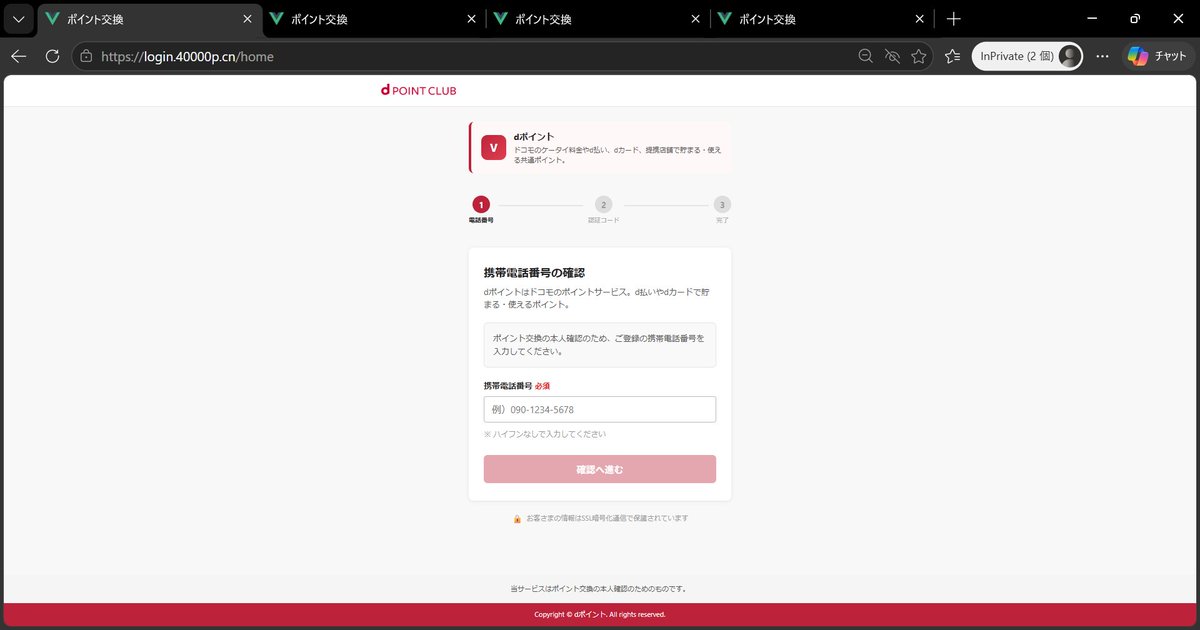Viewport: 1200px width, 630px height.
Task: Switch to the third ポイント交換 tab
Action: [598, 19]
